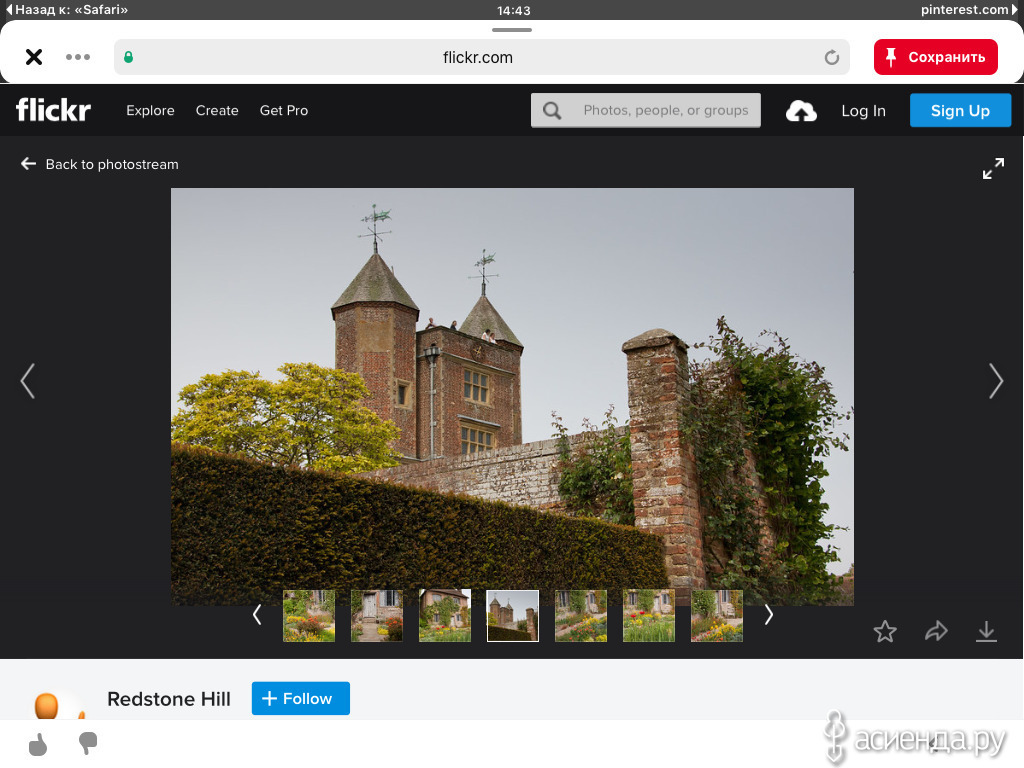The image size is (1024, 768).
Task: Open the three-dots browser options menu
Action: 78,57
